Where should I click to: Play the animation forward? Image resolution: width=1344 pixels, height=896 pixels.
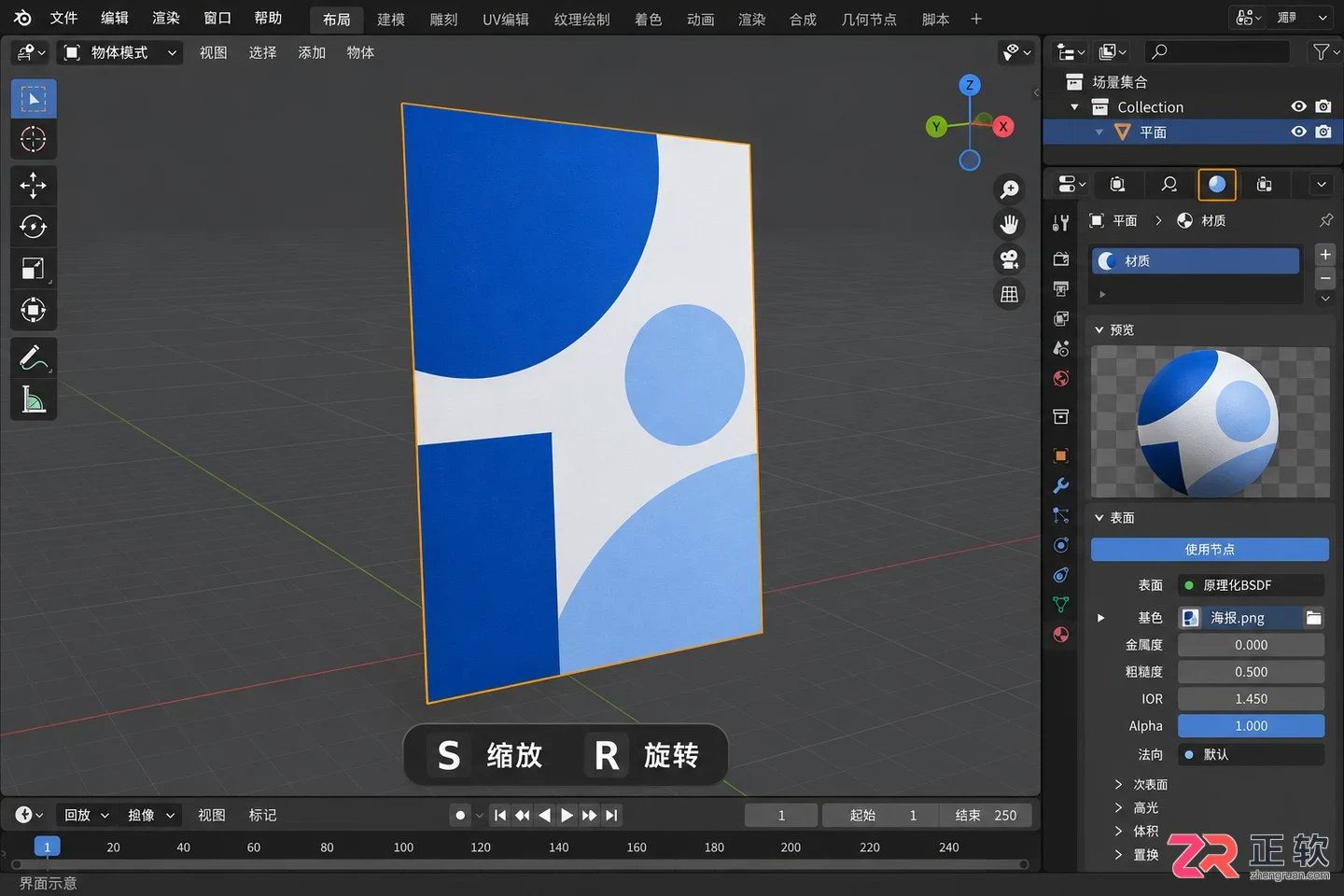coord(567,816)
